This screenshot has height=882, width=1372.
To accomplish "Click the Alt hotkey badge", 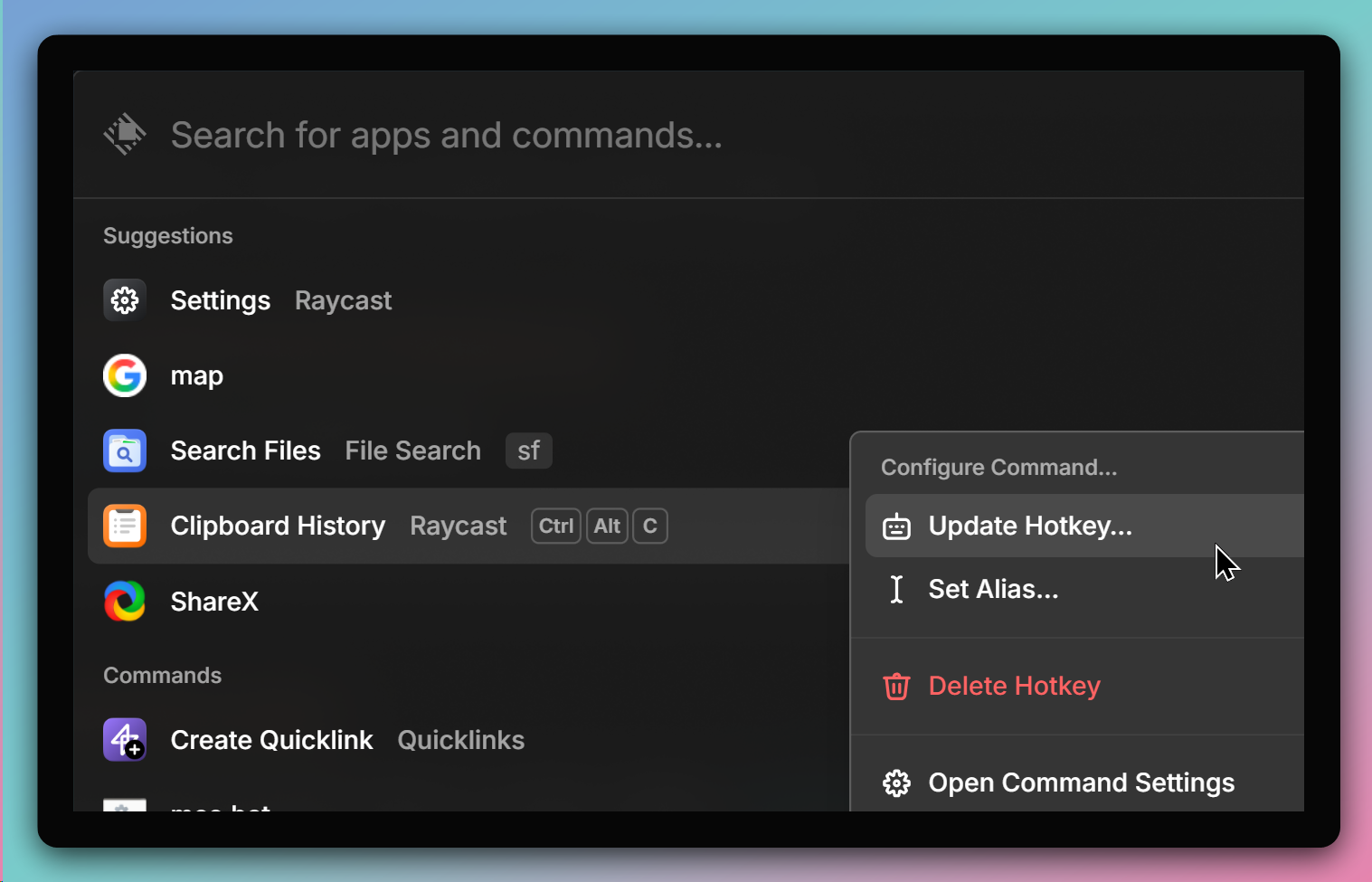I will click(607, 526).
